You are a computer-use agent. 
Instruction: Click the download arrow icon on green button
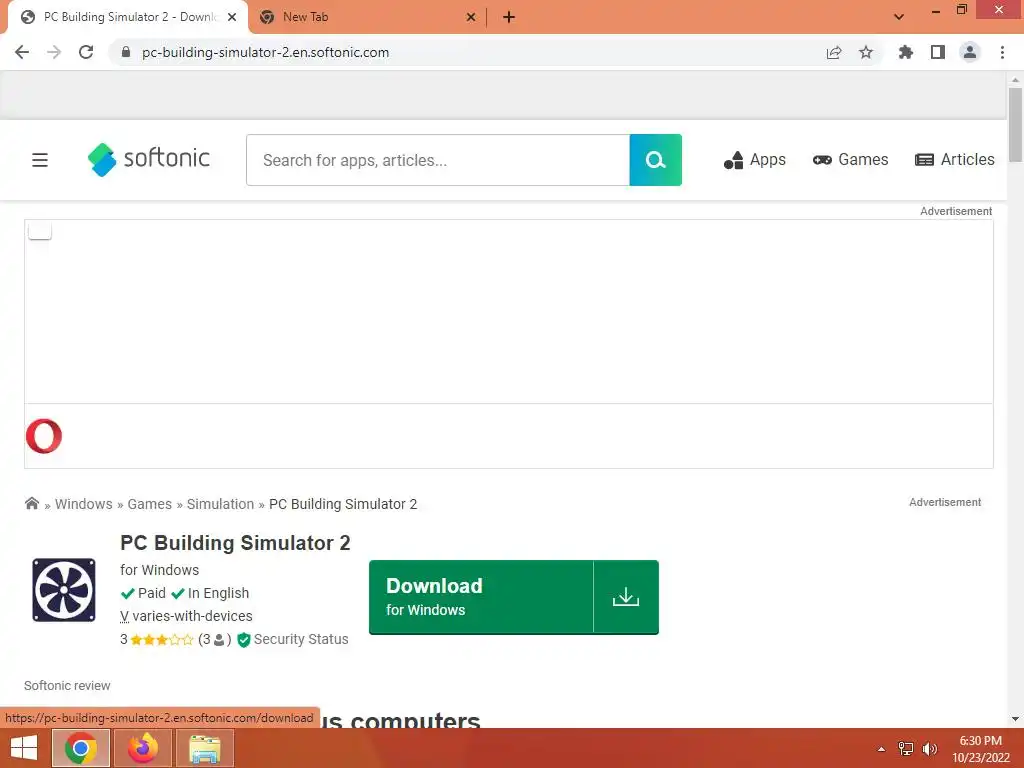click(x=626, y=597)
